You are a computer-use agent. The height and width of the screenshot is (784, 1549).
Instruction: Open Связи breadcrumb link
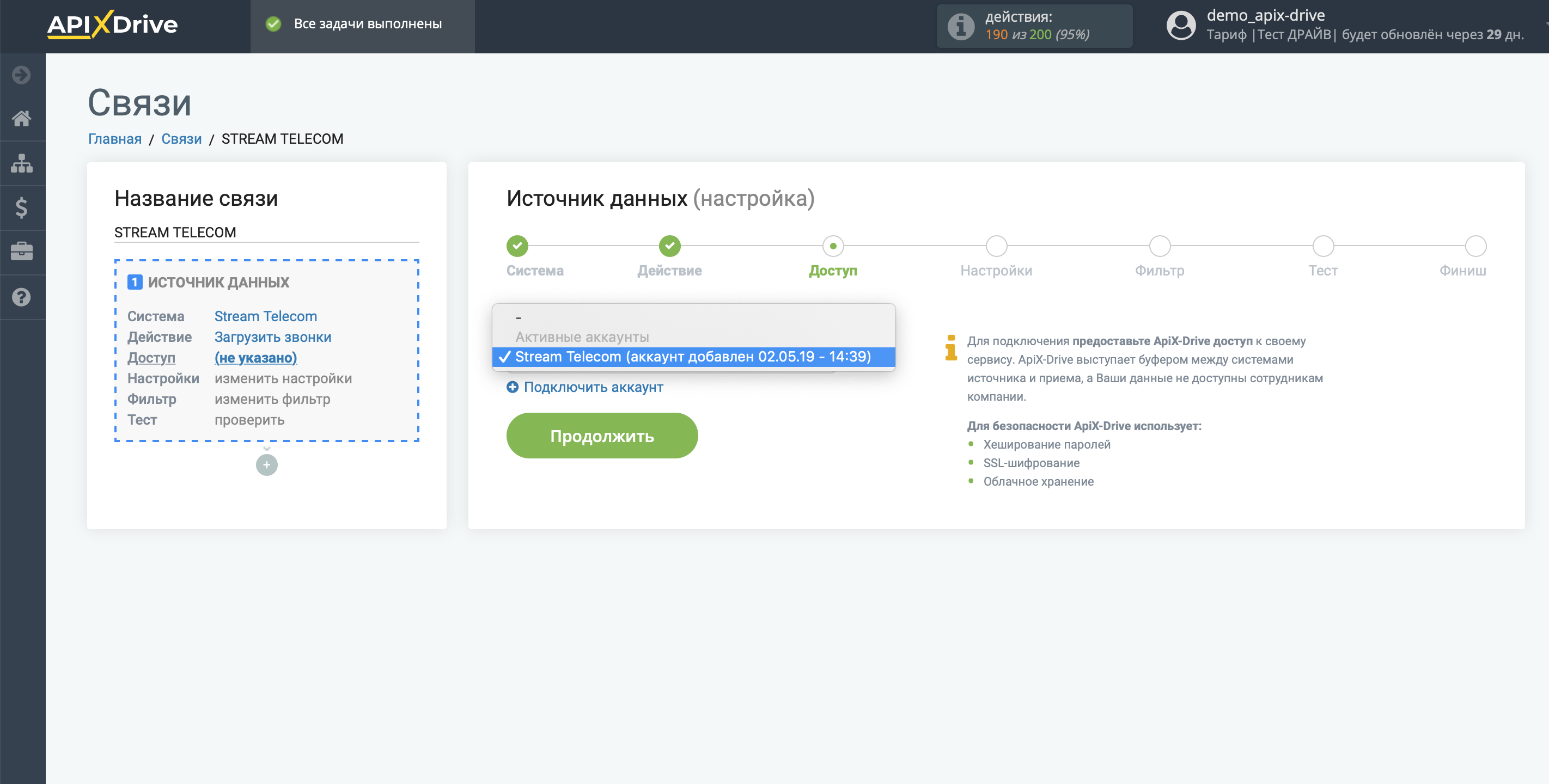click(x=181, y=139)
